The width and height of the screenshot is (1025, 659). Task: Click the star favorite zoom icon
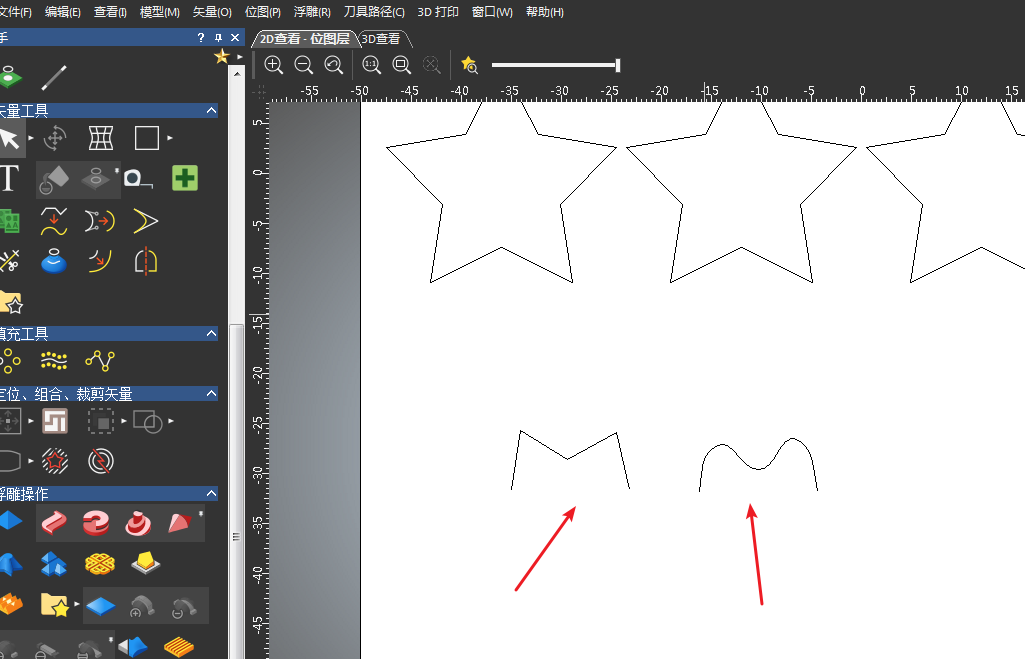pos(469,65)
